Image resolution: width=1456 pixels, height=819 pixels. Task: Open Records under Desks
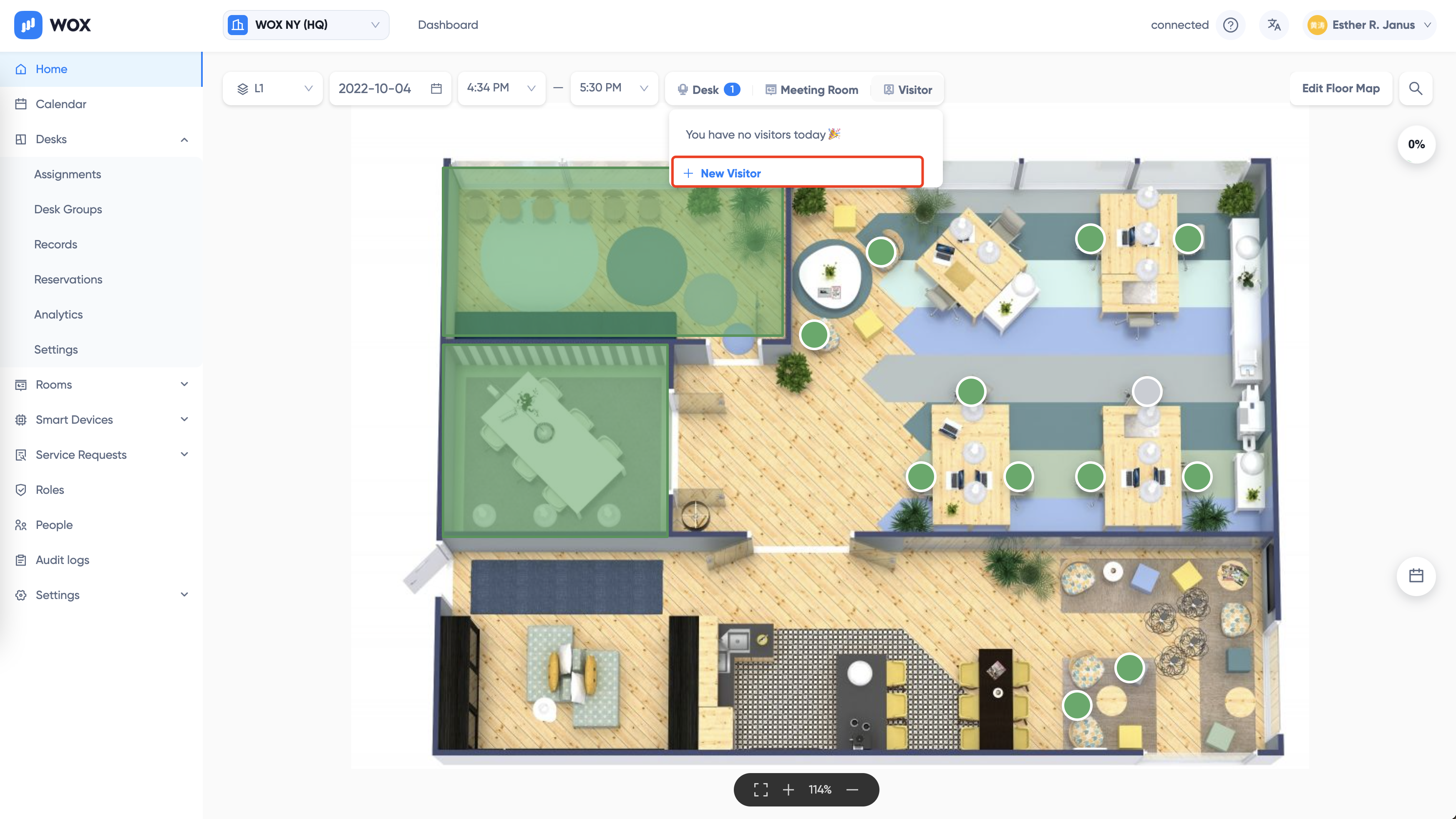click(x=55, y=244)
